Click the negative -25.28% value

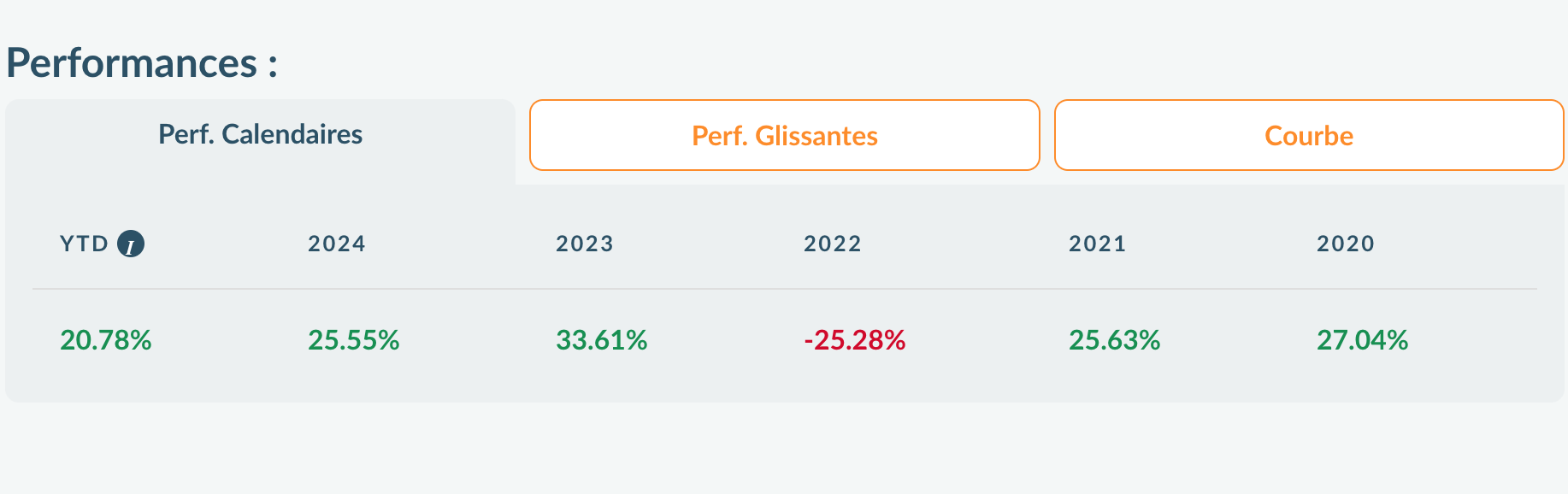(x=854, y=340)
